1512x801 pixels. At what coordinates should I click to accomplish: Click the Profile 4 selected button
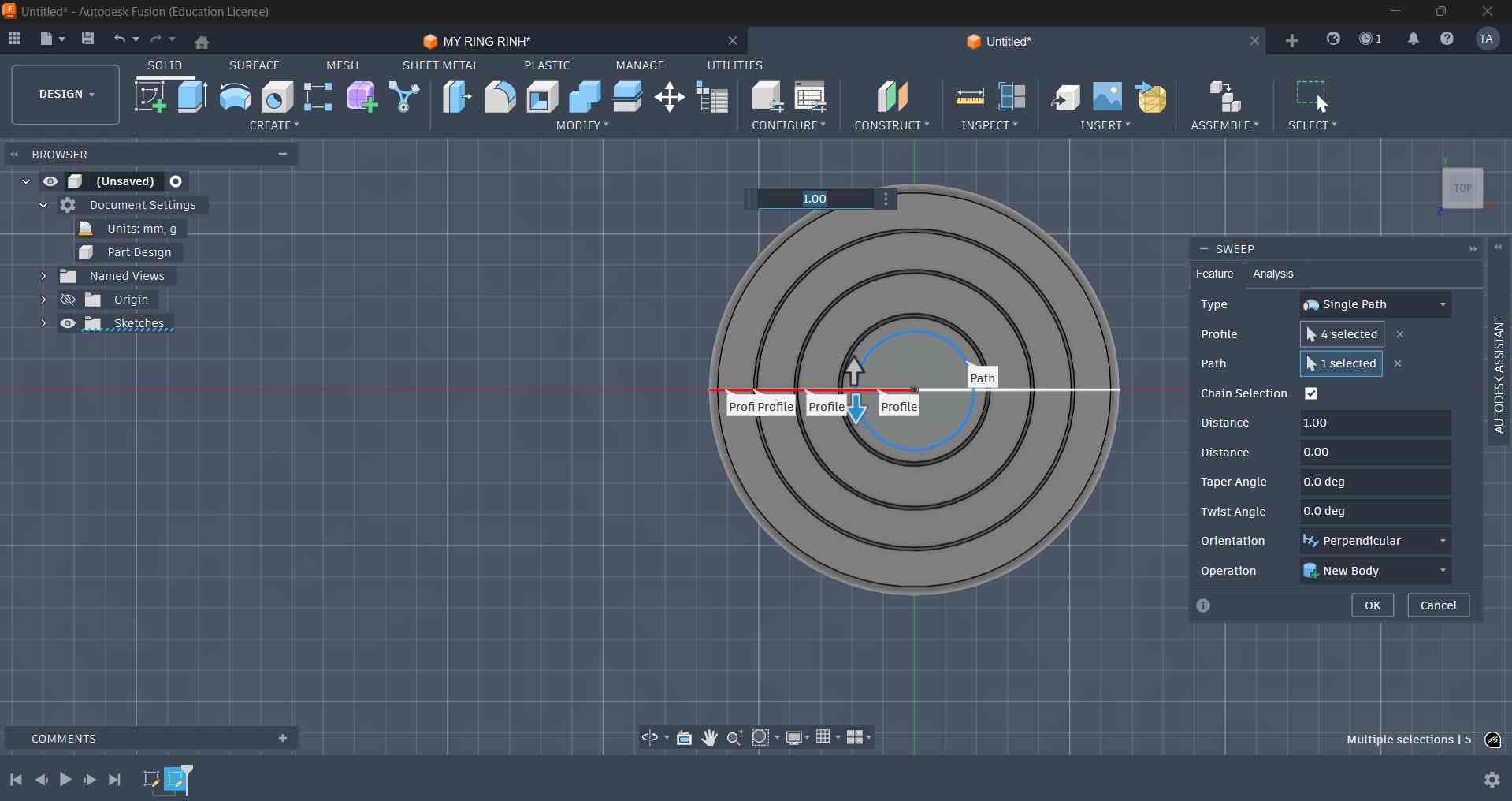(x=1342, y=334)
